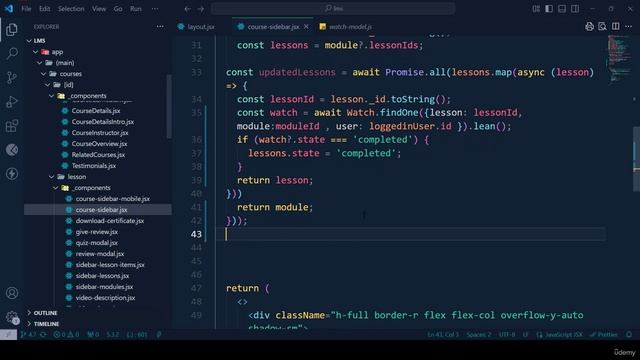Click the errors and warnings status item
Image resolution: width=640 pixels, height=360 pixels.
66,335
